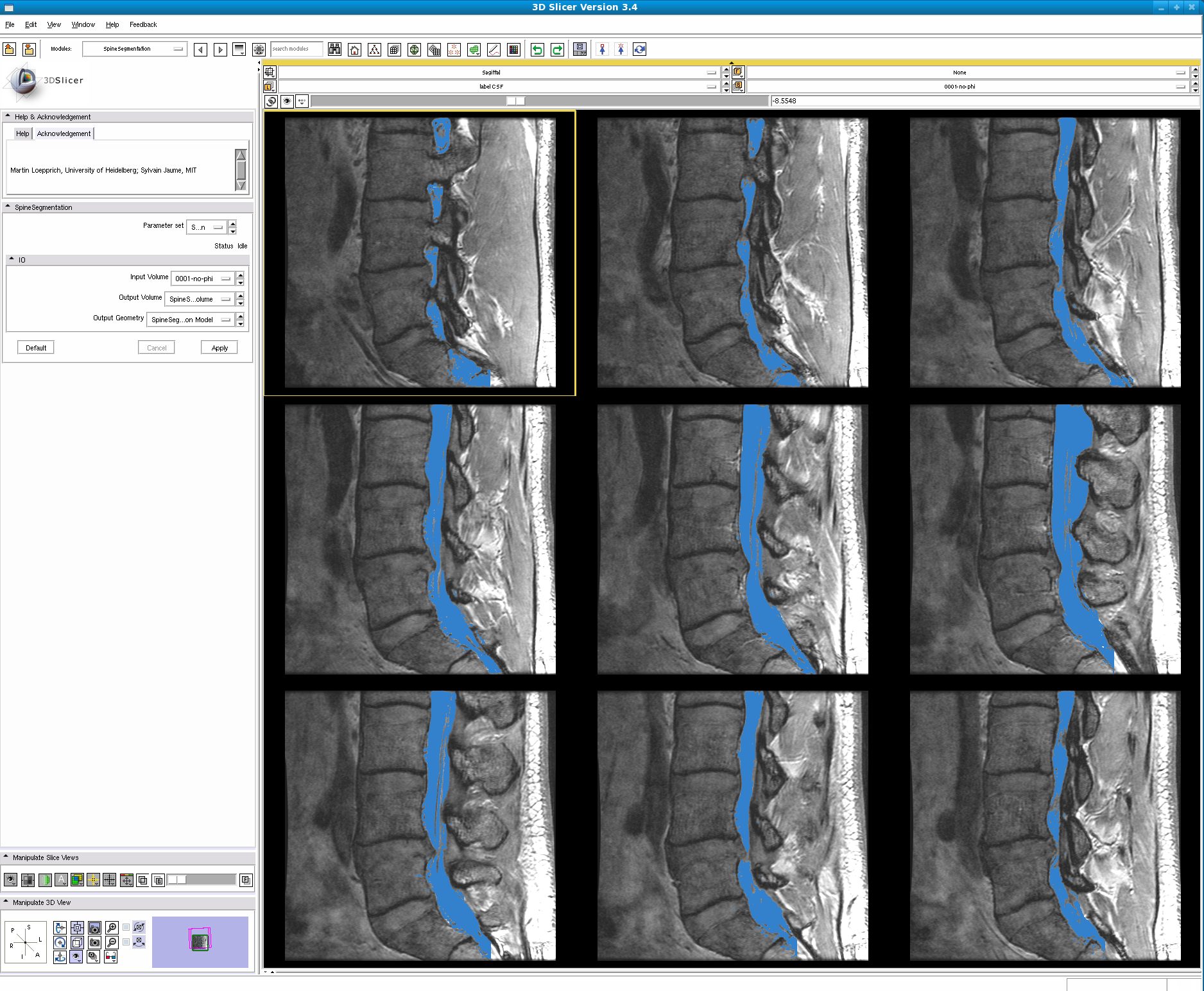Click the binoculars search icon

[334, 49]
